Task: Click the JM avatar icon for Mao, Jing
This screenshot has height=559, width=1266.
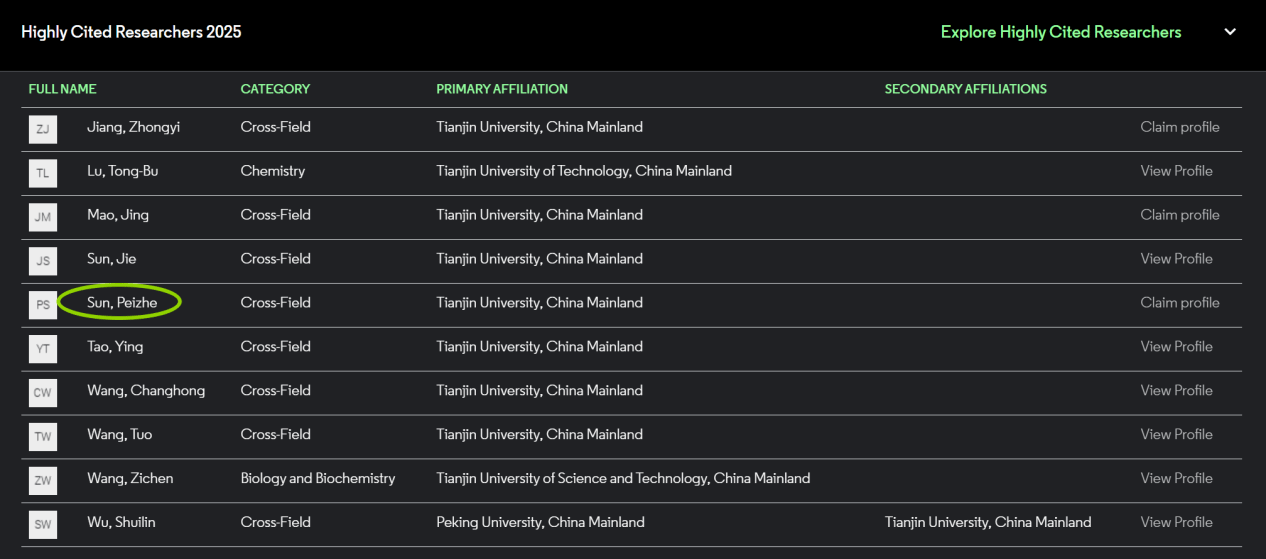Action: coord(42,217)
